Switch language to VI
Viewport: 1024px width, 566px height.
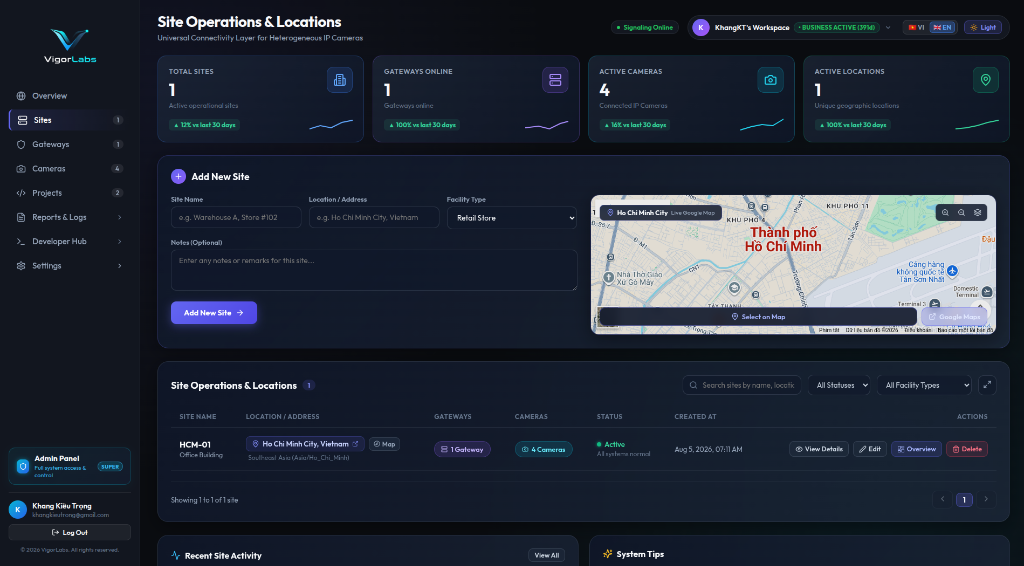click(x=916, y=27)
